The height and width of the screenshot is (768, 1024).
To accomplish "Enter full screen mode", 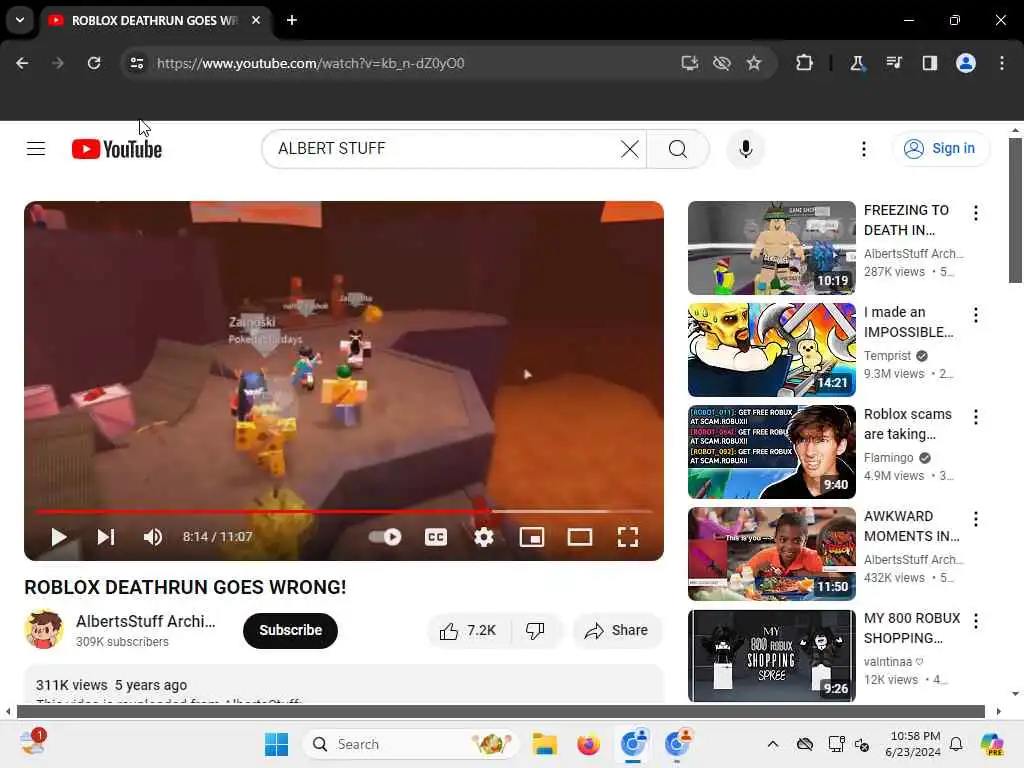I will click(628, 537).
